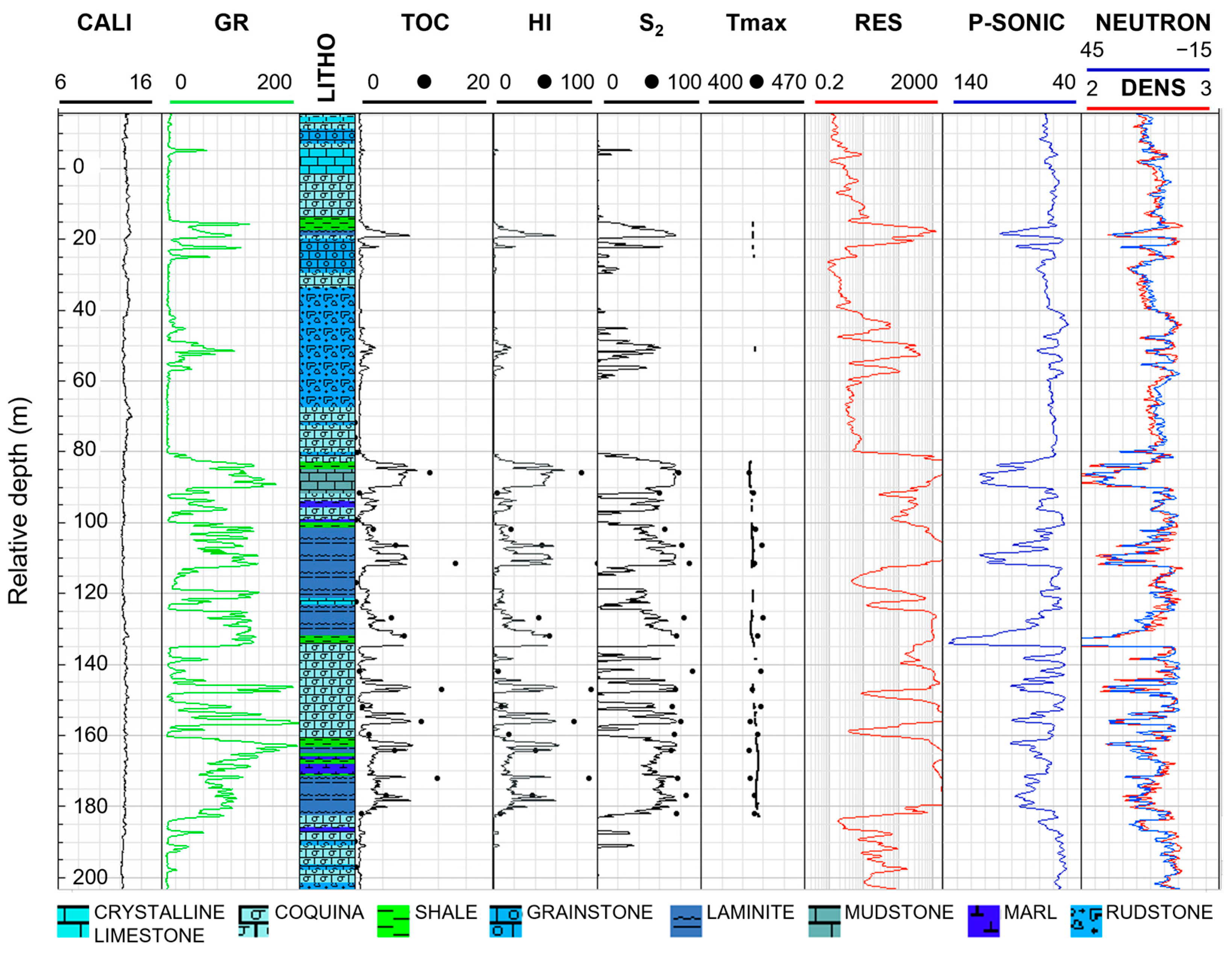The image size is (1232, 953).
Task: Click the GR track header label
Action: click(231, 23)
